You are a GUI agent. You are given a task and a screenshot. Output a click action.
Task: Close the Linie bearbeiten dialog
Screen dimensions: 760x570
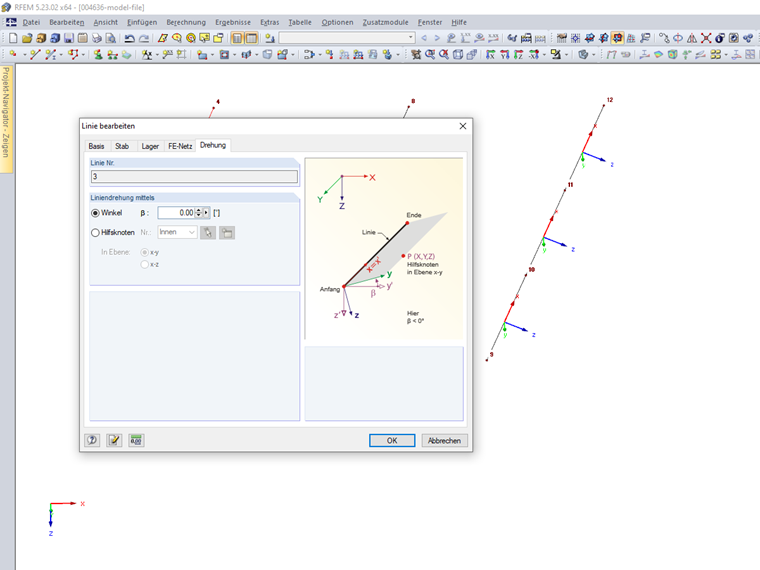point(463,126)
